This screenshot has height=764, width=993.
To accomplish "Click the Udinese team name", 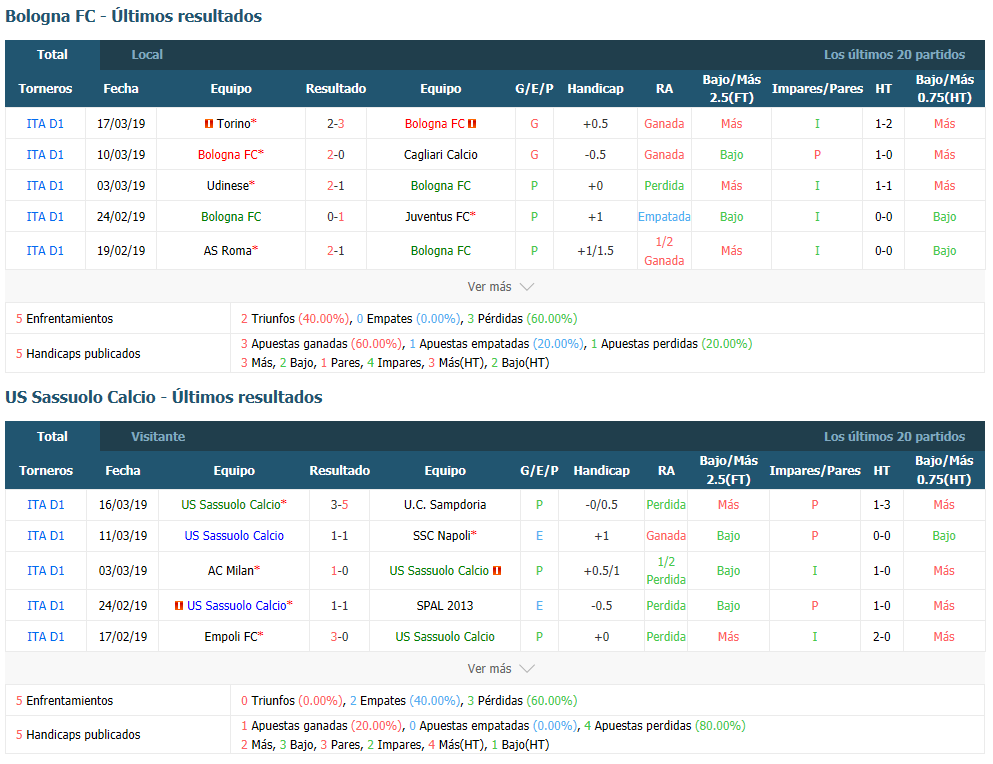I will (x=228, y=186).
